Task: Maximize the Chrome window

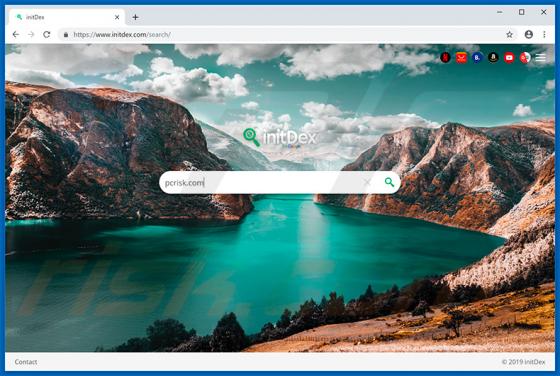Action: click(521, 12)
